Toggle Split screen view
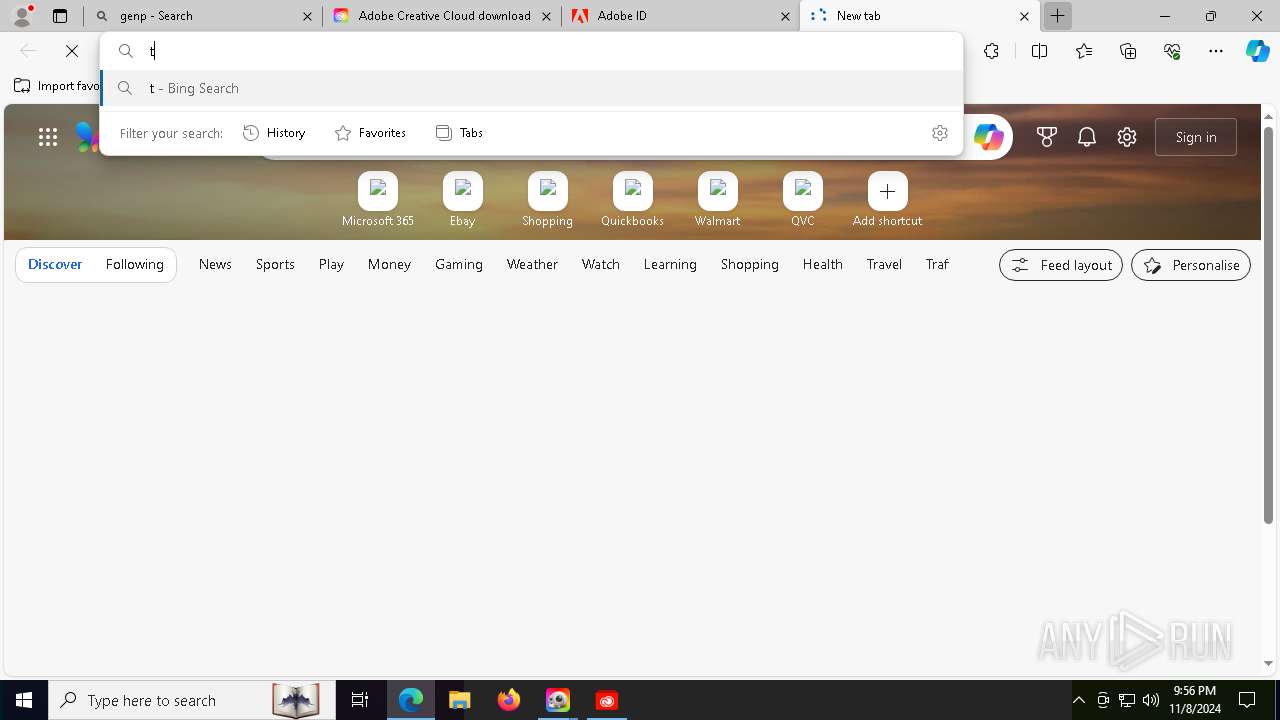The image size is (1280, 720). (x=1039, y=51)
